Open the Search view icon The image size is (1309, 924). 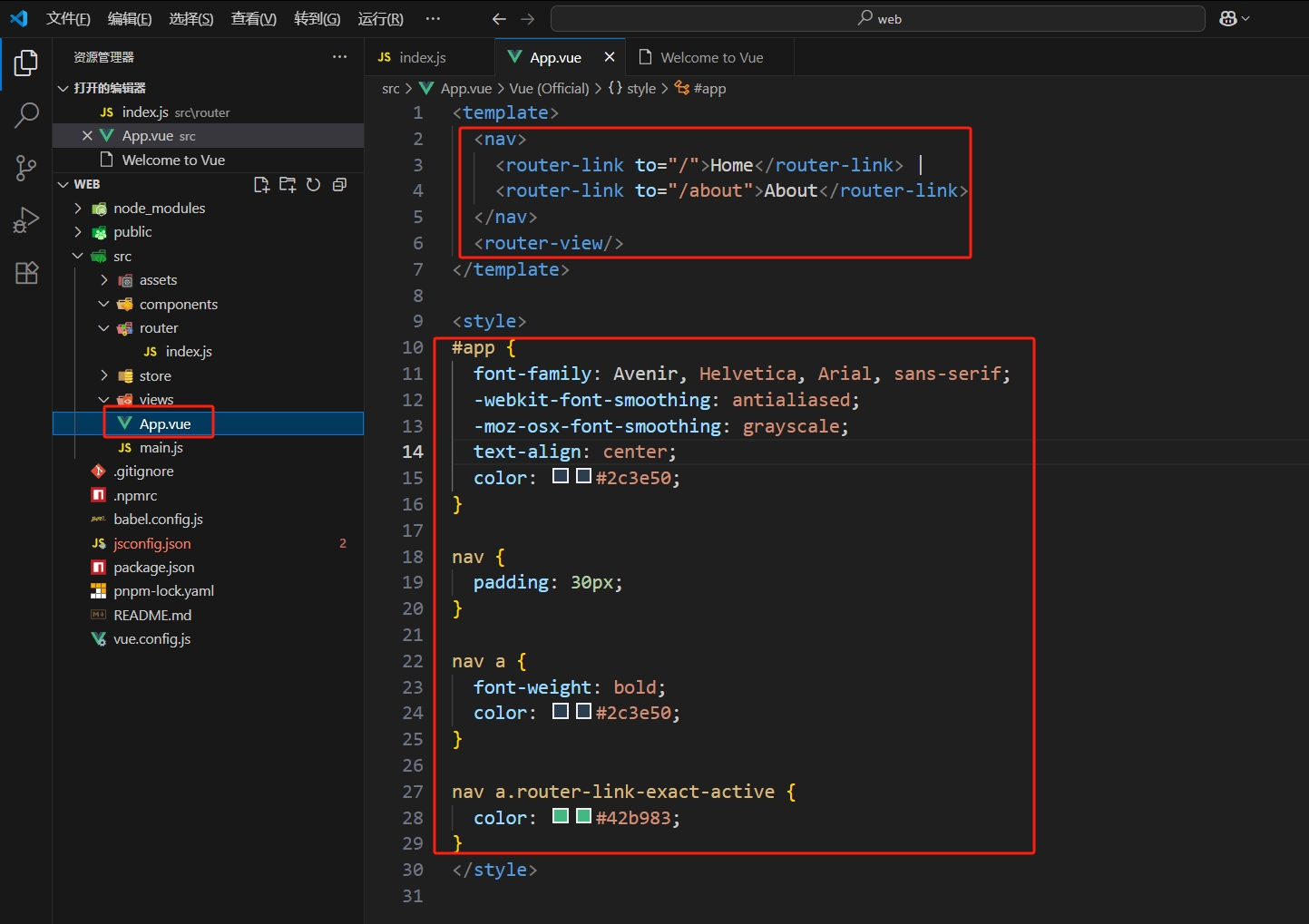26,115
